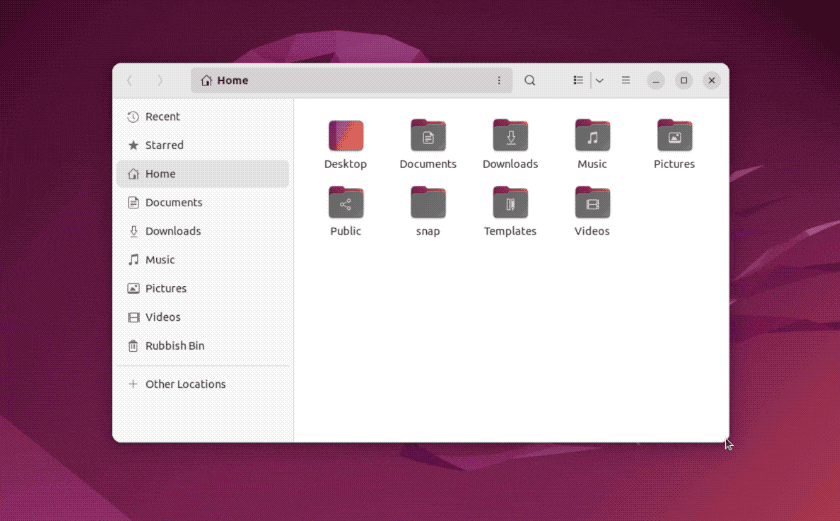Select the Public folder icon
840x521 pixels.
[346, 202]
